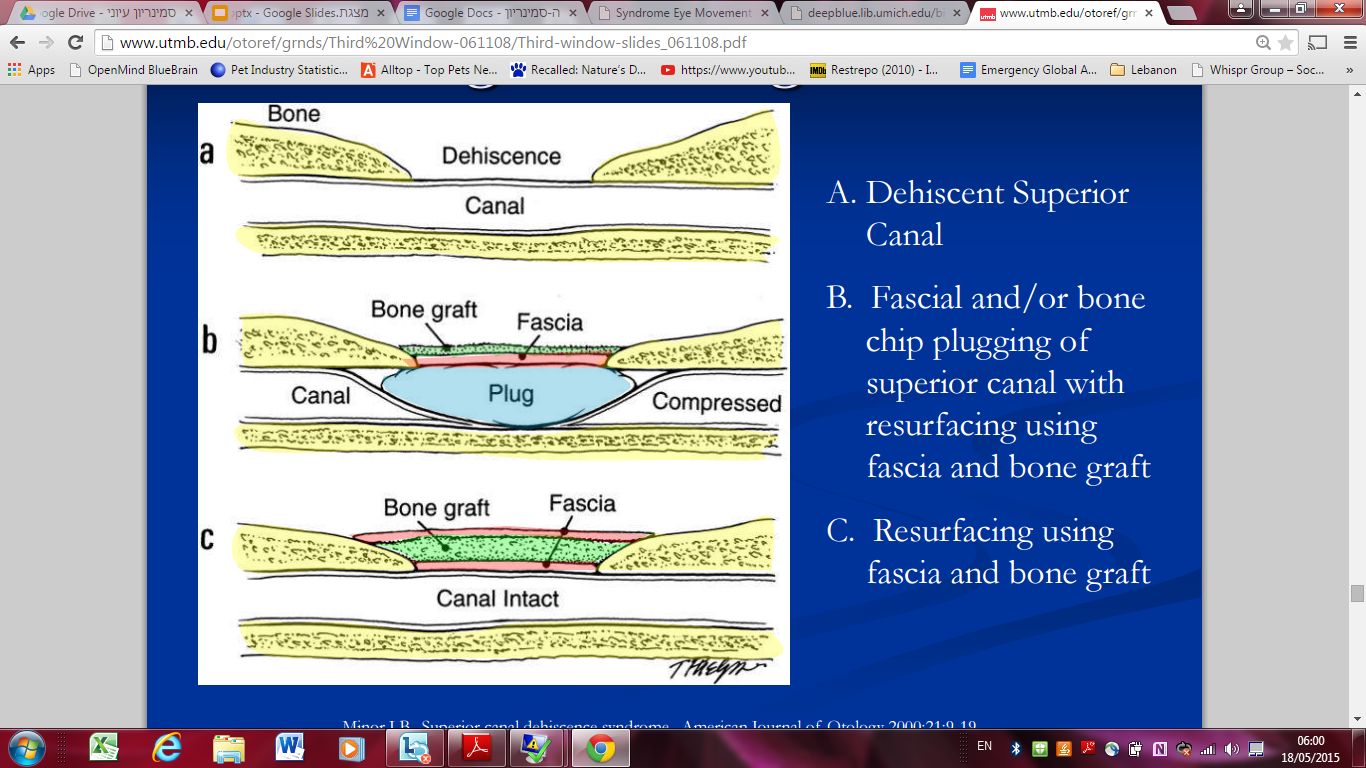
Task: Open the zoom magnifier in address bar
Action: [1264, 43]
